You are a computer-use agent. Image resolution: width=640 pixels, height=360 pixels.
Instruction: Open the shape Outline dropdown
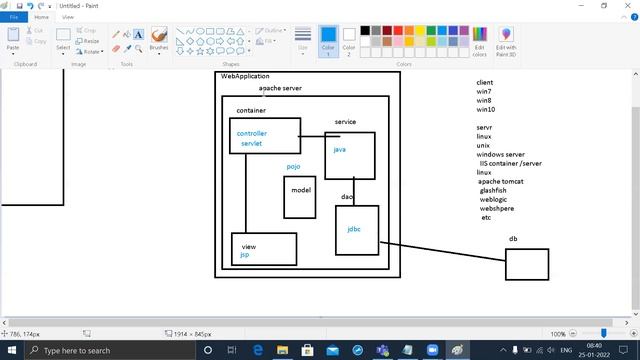[x=271, y=31]
